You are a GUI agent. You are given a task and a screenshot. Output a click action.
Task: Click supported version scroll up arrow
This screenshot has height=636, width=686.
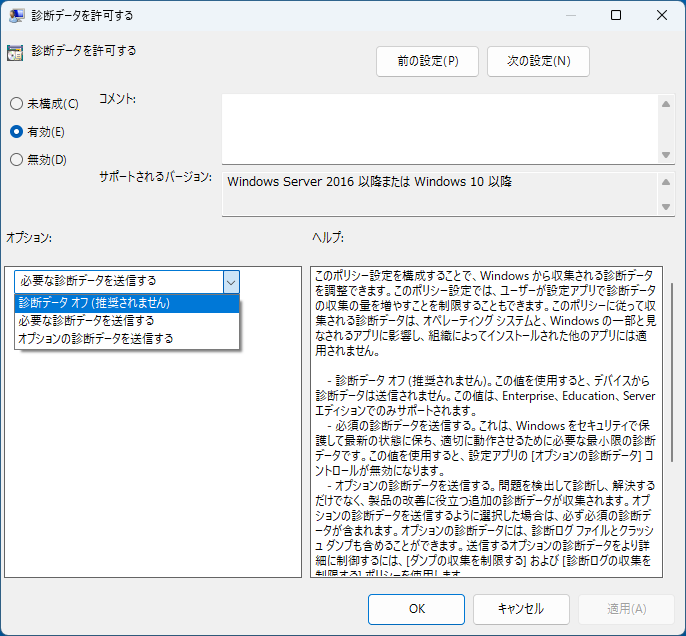pos(666,182)
